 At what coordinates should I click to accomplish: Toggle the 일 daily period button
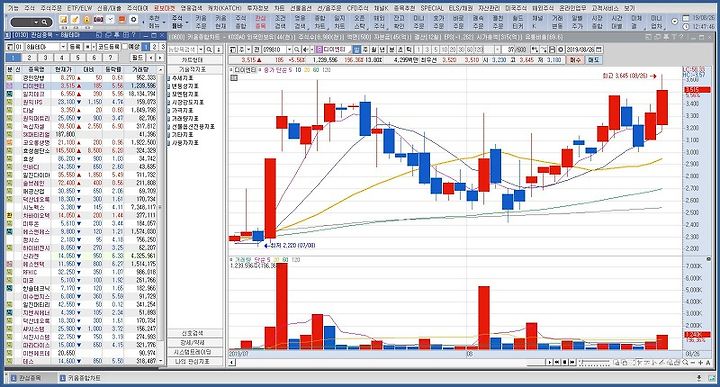click(357, 50)
